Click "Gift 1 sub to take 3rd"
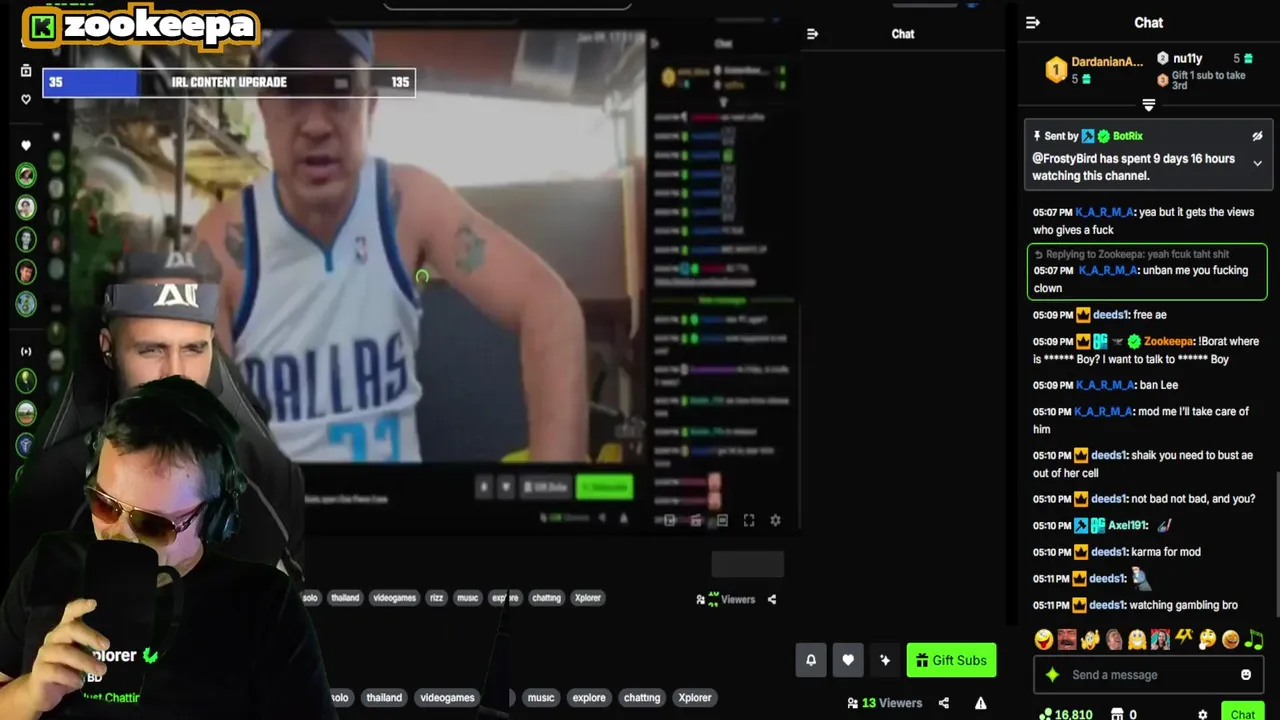This screenshot has height=720, width=1280. tap(1208, 80)
